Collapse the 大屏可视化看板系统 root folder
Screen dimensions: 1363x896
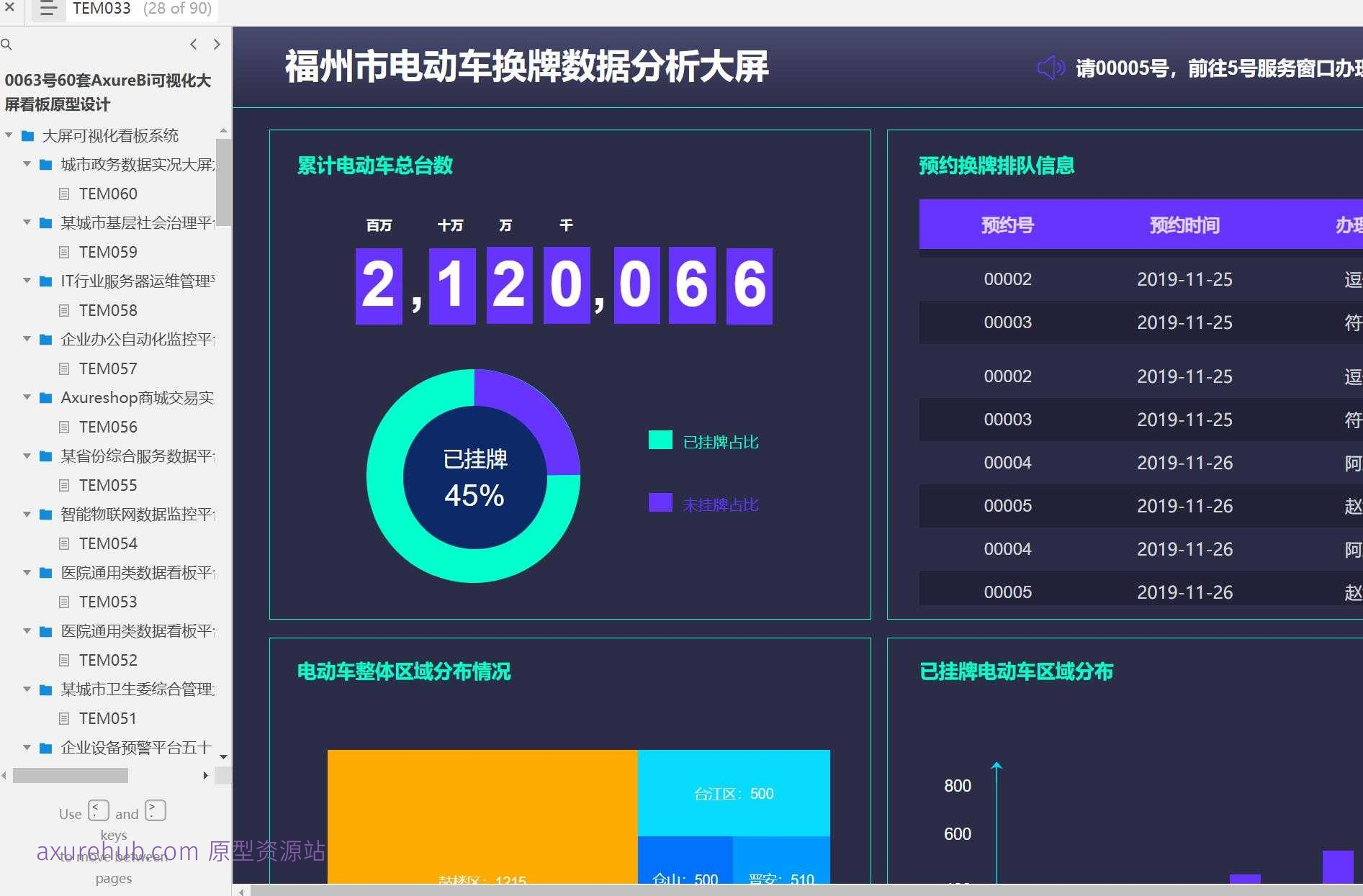9,135
